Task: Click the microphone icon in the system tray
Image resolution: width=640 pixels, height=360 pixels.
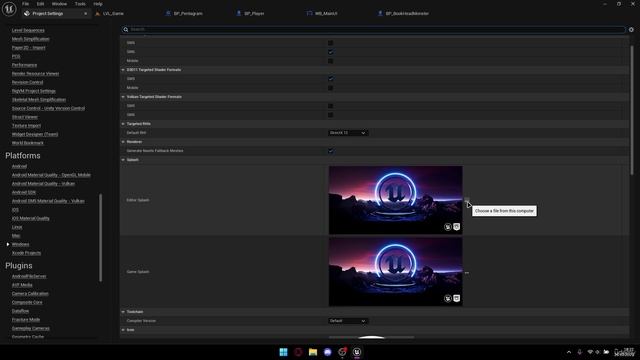Action: 579,352
